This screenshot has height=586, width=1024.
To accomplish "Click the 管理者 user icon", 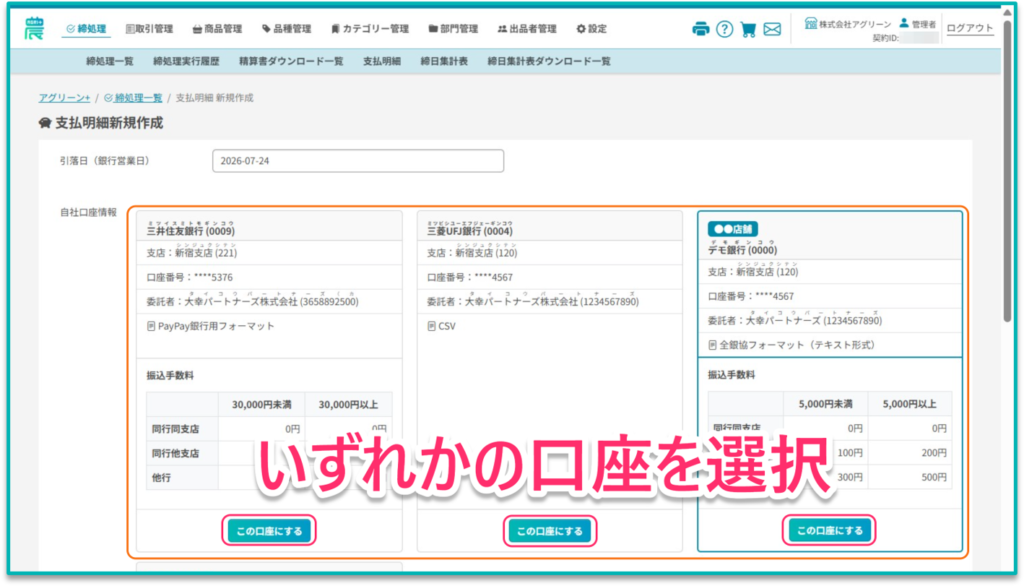I will [904, 23].
